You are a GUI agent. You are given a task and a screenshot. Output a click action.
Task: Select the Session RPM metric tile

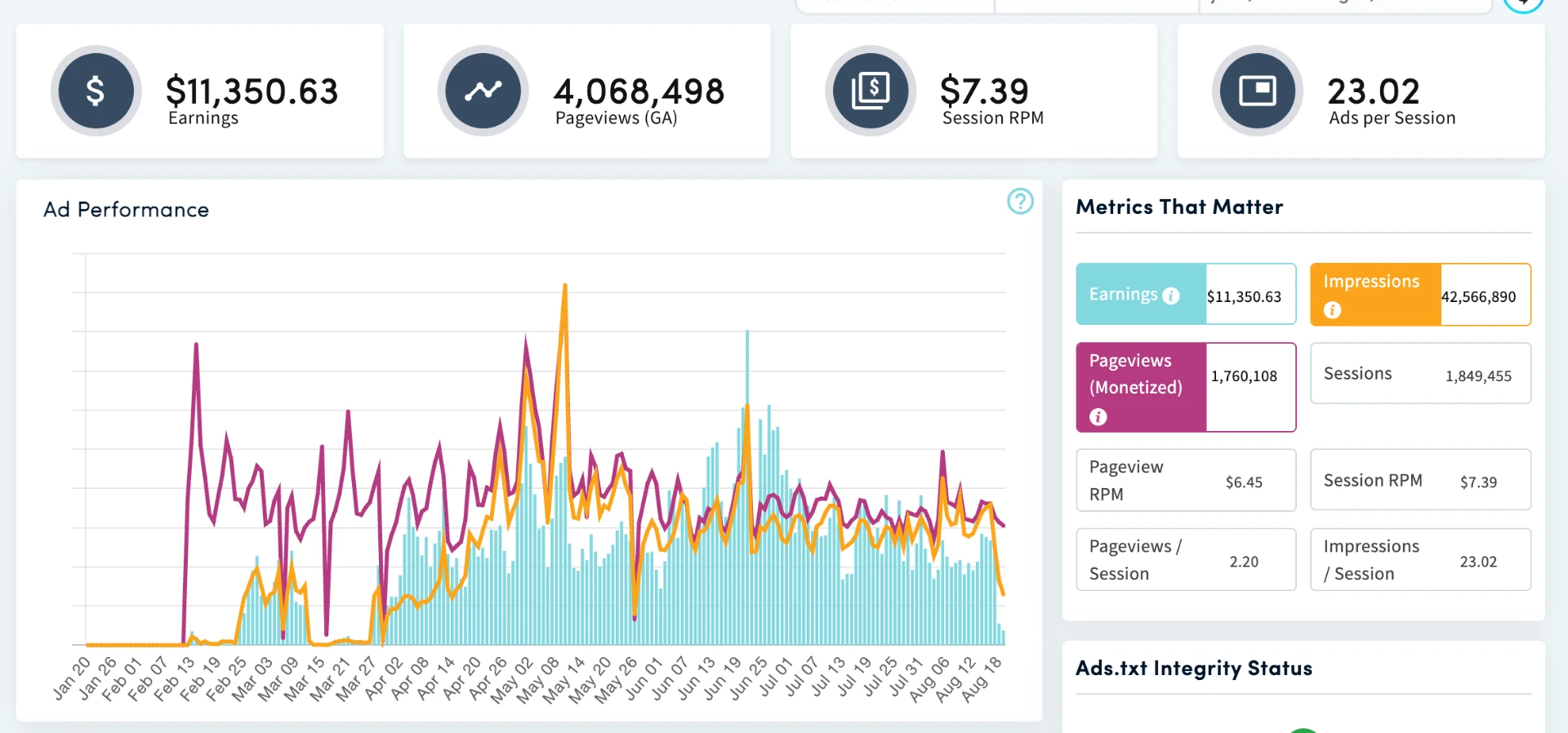tap(1420, 480)
